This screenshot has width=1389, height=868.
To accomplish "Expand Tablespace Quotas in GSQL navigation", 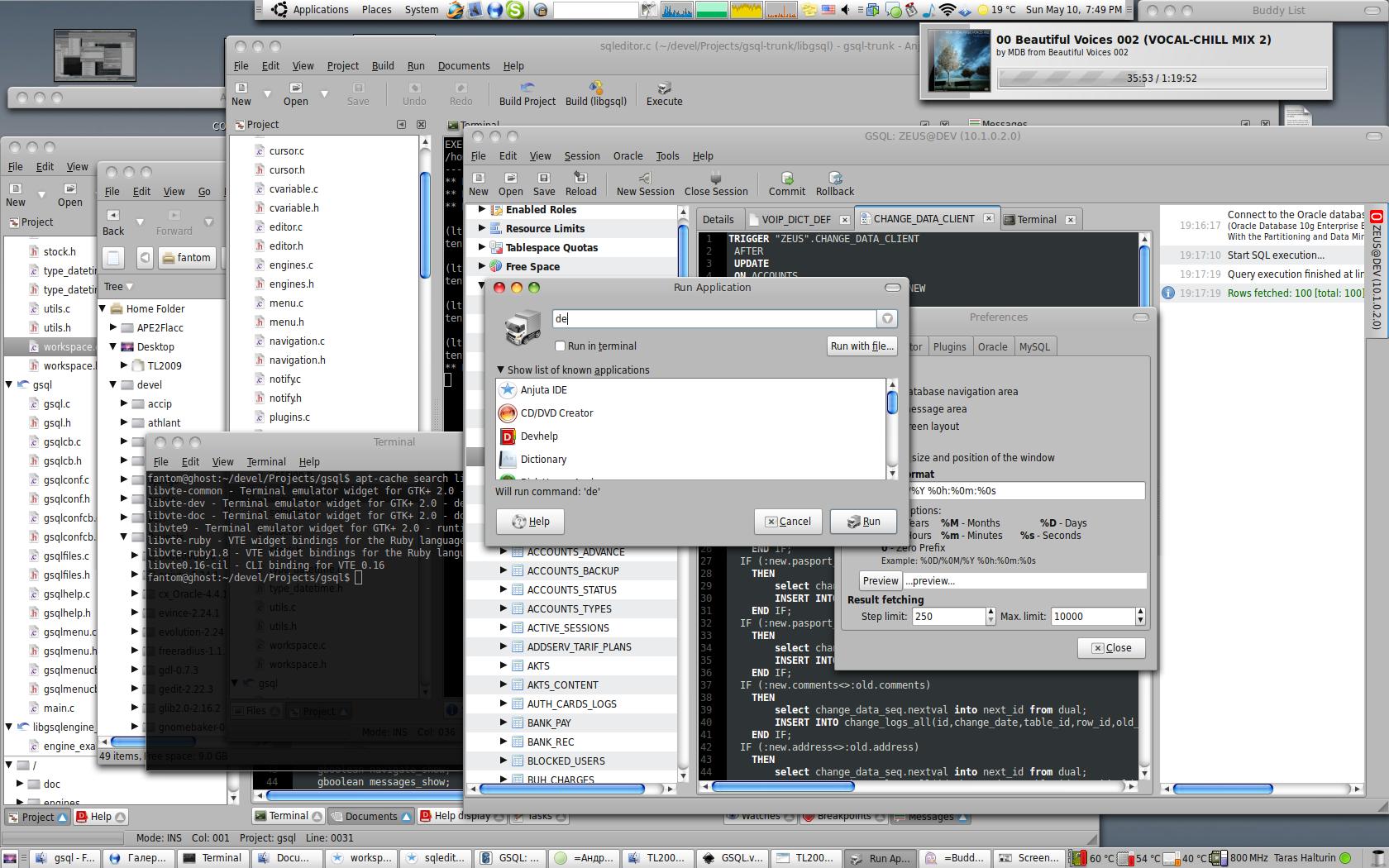I will point(482,248).
